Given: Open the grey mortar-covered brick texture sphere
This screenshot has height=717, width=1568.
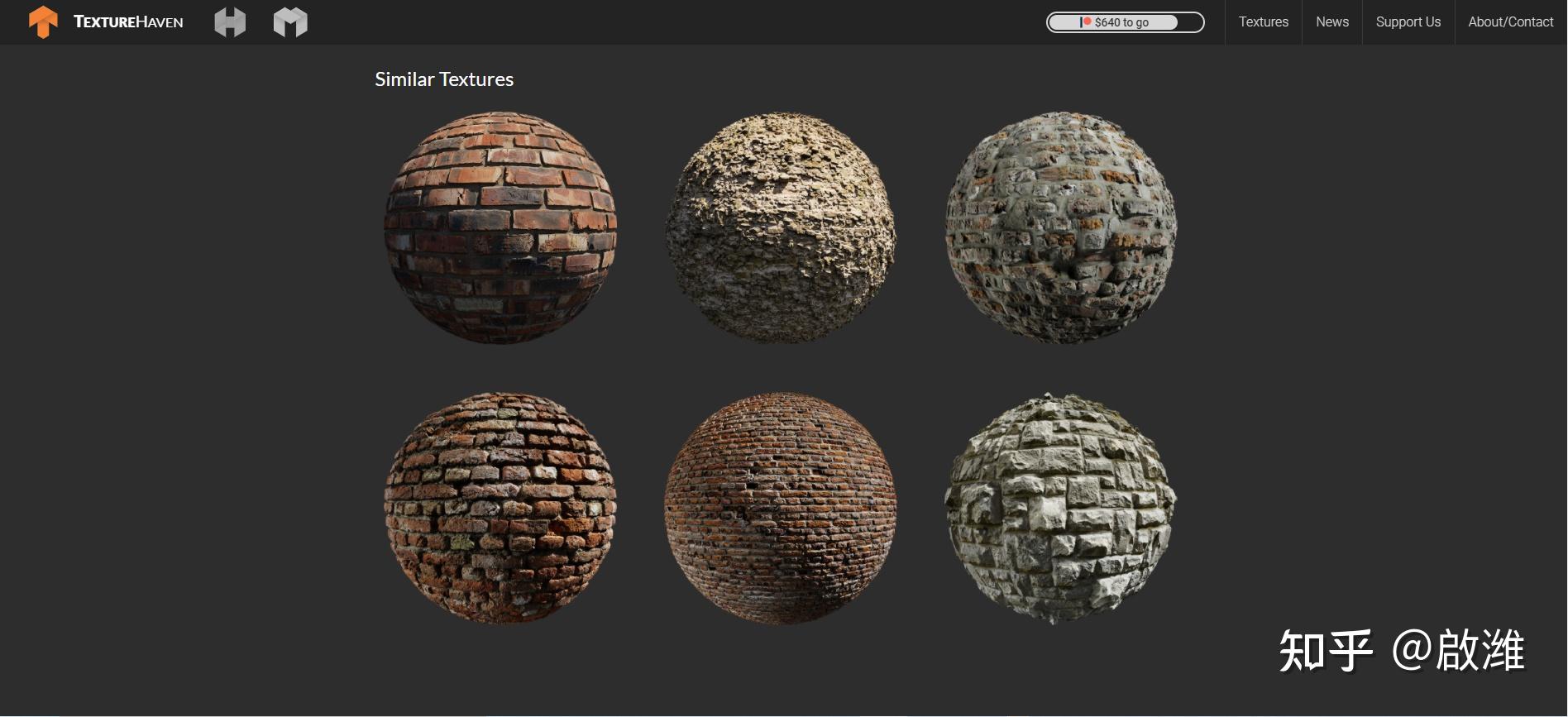Looking at the screenshot, I should 1061,227.
